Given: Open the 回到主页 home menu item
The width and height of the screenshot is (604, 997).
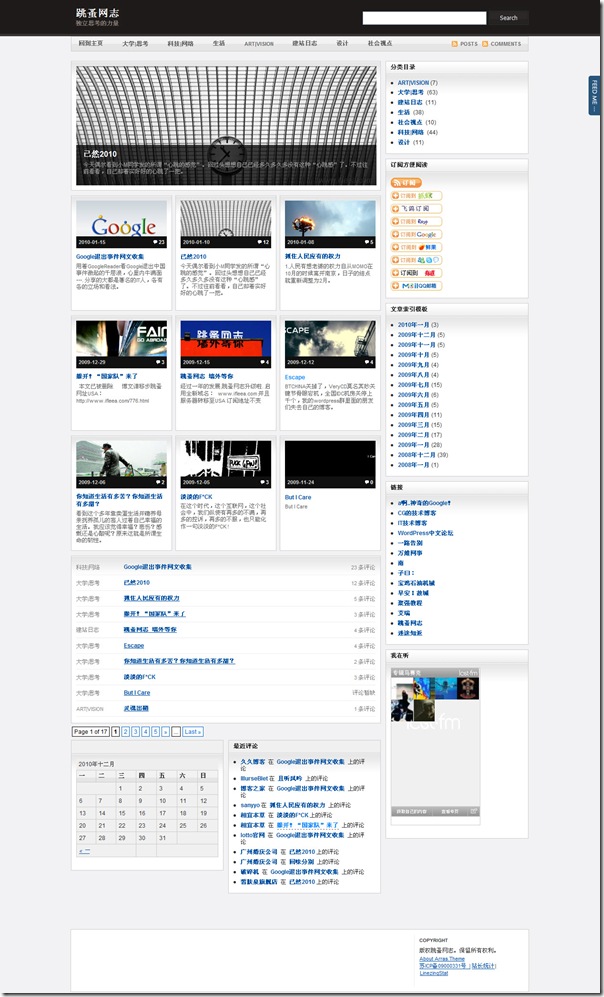Looking at the screenshot, I should pos(90,43).
